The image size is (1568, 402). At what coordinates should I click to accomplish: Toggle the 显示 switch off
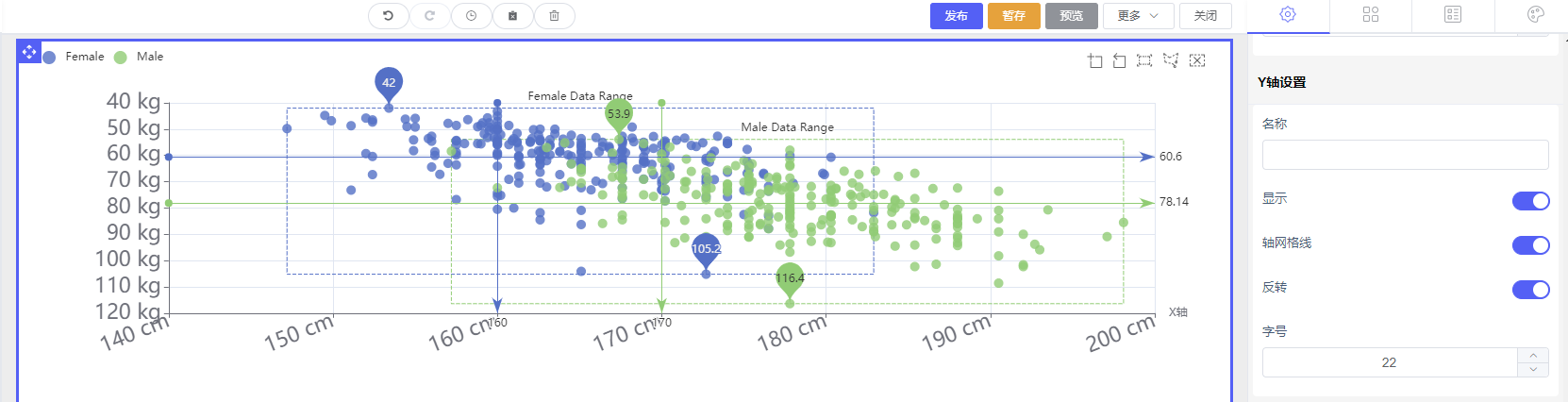(x=1530, y=201)
